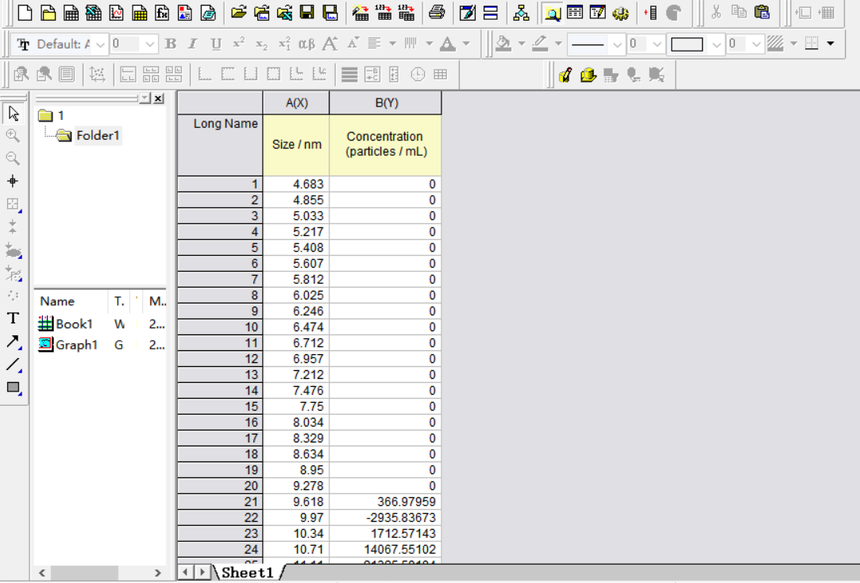Create a new graph window
Image resolution: width=860 pixels, height=583 pixels.
pyautogui.click(x=116, y=13)
